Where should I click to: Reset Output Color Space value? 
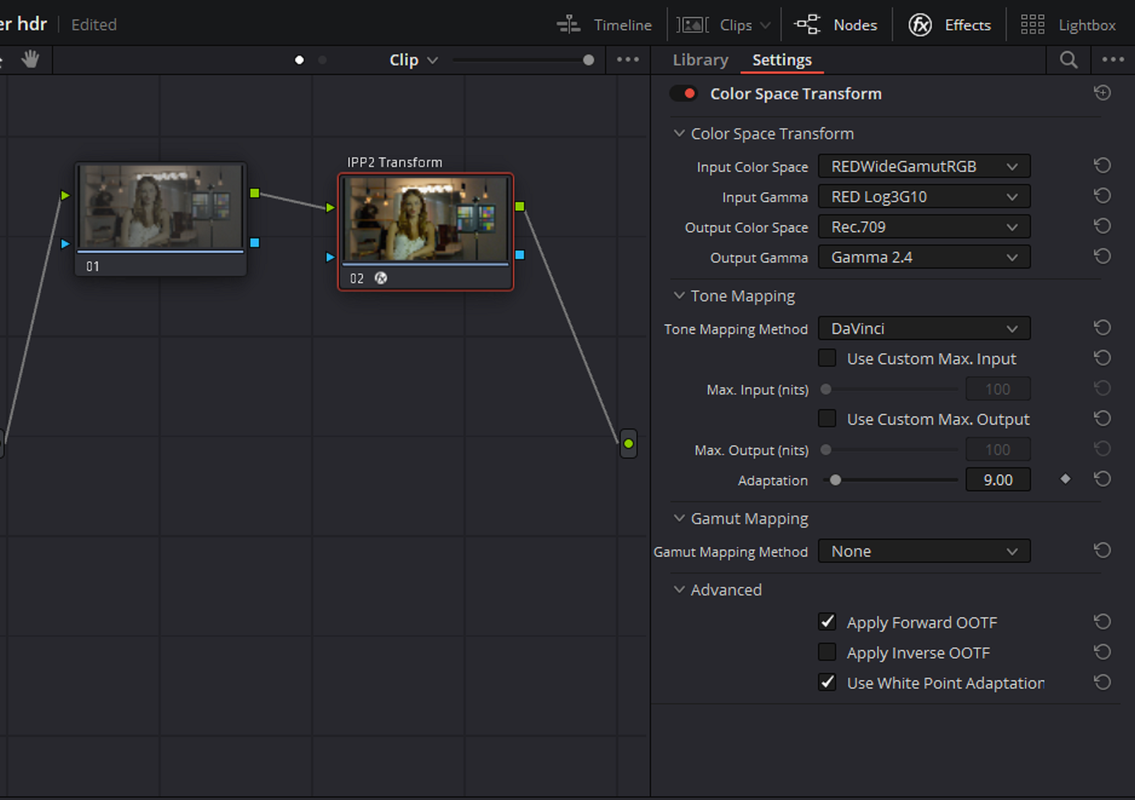pos(1102,227)
